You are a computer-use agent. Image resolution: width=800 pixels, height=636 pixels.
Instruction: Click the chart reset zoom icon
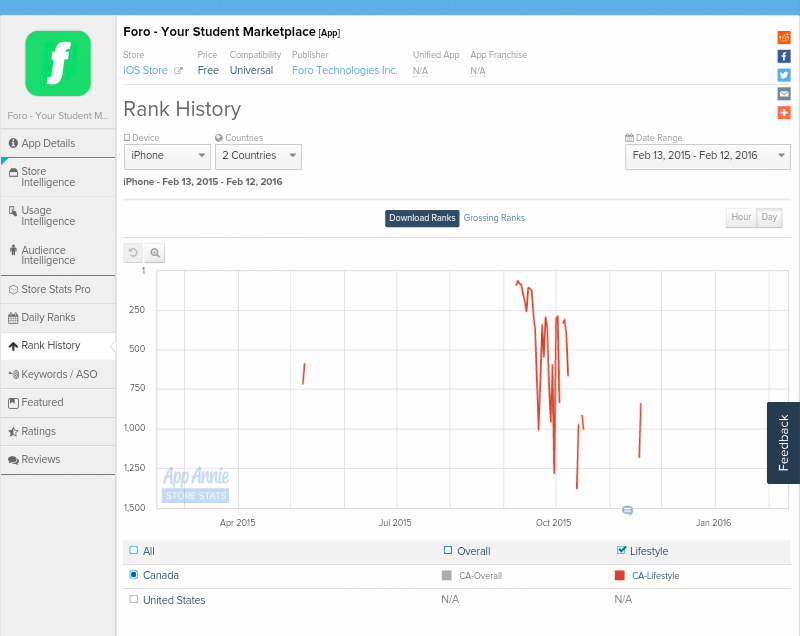[x=133, y=252]
